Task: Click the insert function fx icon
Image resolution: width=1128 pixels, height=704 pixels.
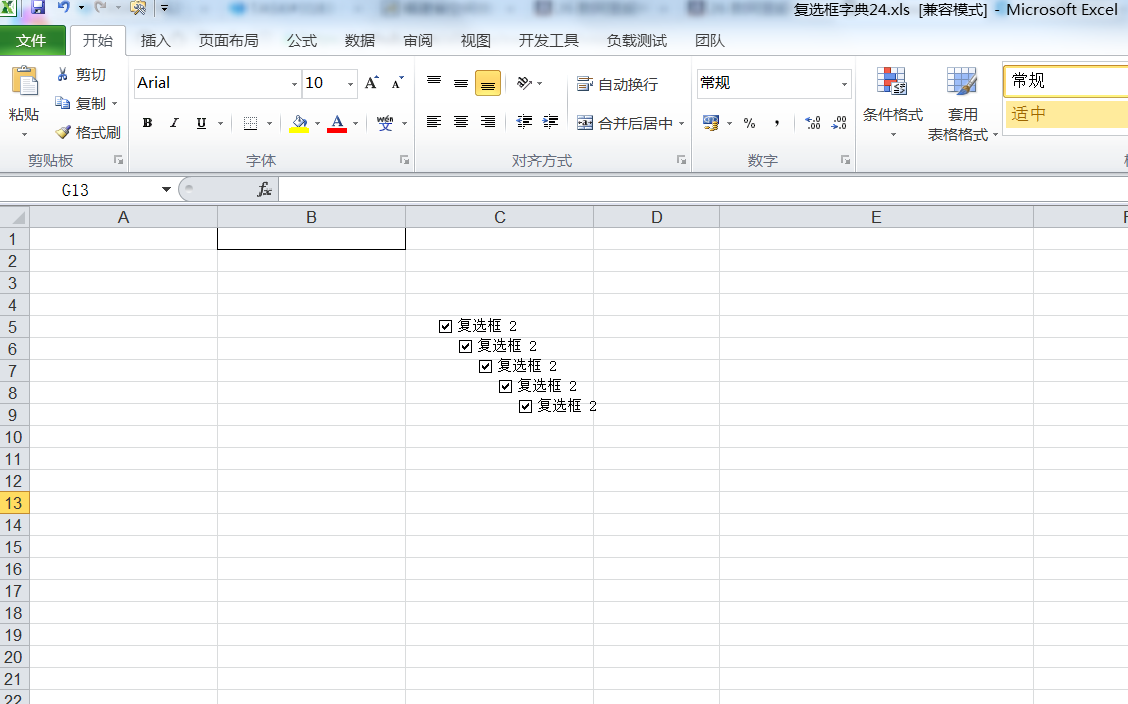Action: [x=264, y=190]
